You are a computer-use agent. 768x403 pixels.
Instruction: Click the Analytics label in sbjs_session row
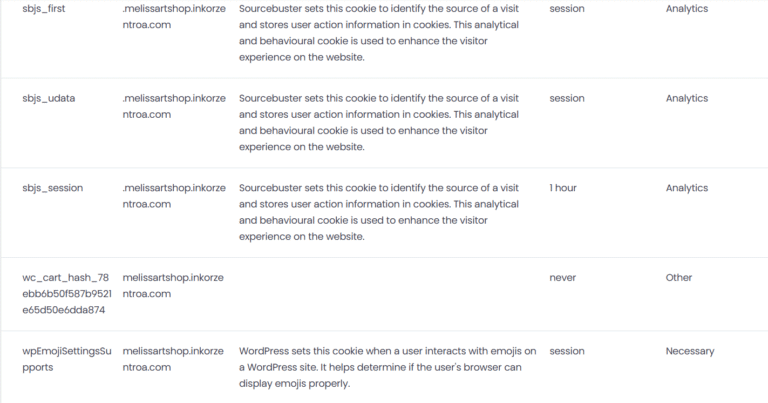(x=687, y=188)
